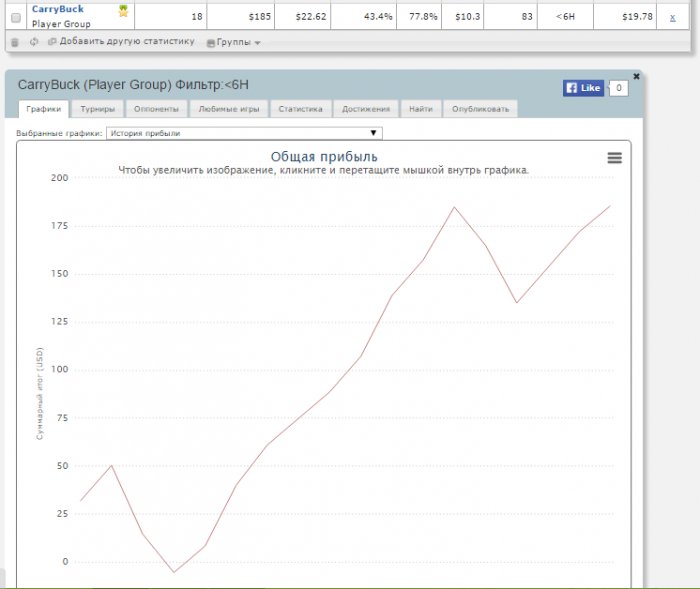Tick the CarryBuck row checkbox

(x=15, y=17)
